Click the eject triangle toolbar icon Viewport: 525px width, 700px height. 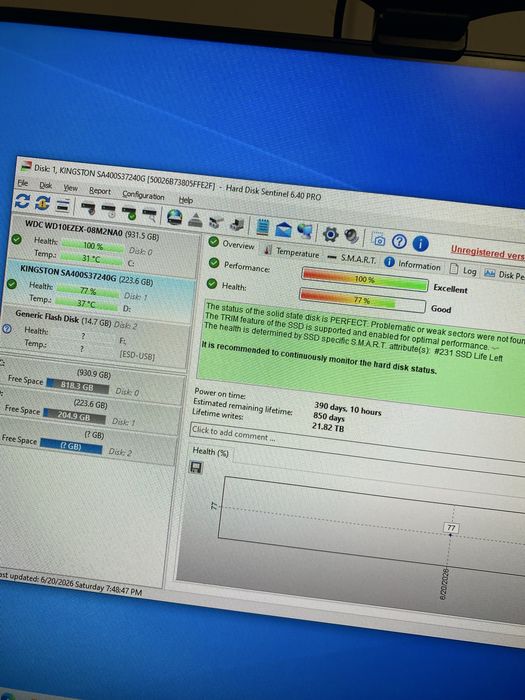tap(195, 220)
